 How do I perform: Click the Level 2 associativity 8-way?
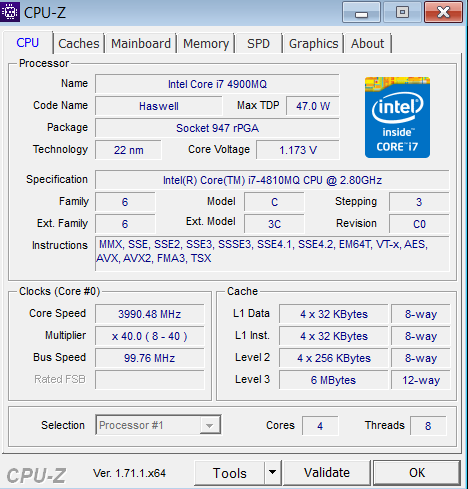(x=421, y=358)
